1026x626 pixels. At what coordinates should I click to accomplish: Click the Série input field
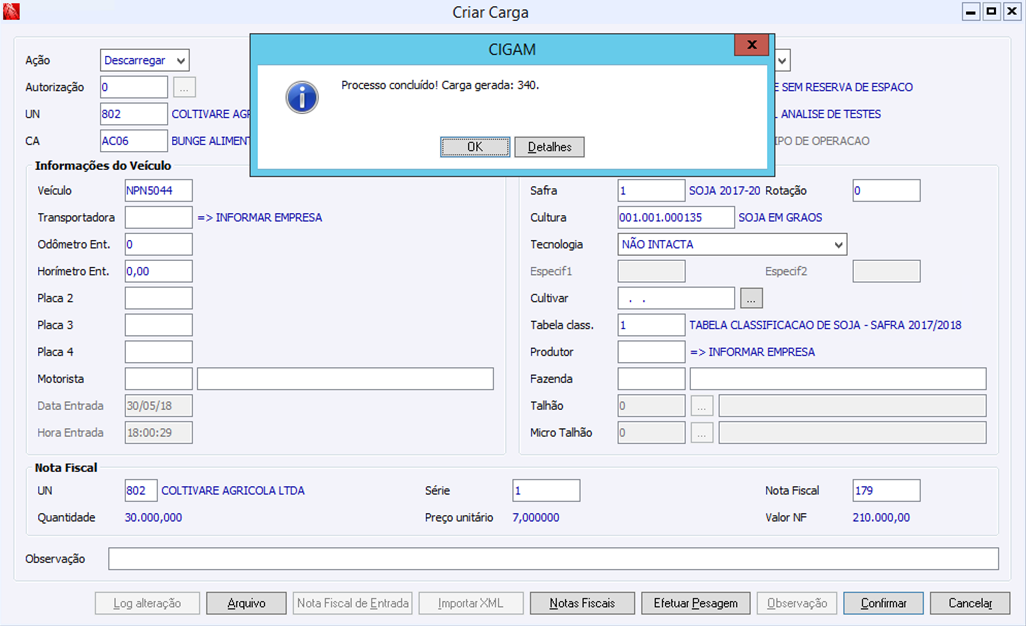(x=546, y=491)
